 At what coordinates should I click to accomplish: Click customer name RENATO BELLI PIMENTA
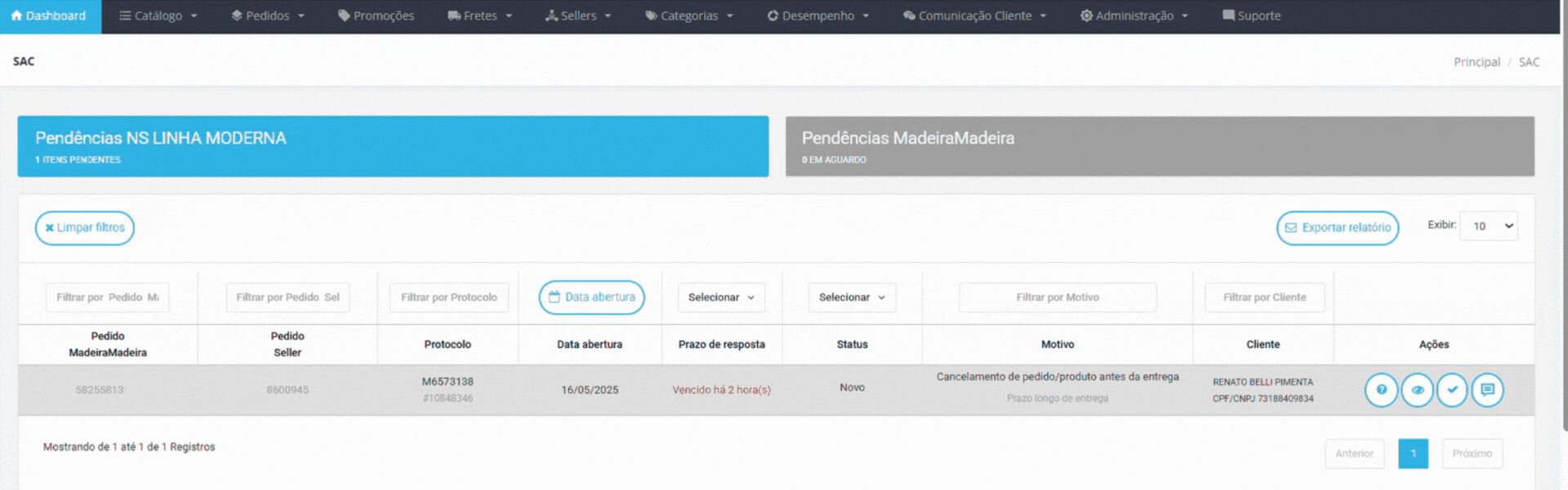pyautogui.click(x=1263, y=382)
